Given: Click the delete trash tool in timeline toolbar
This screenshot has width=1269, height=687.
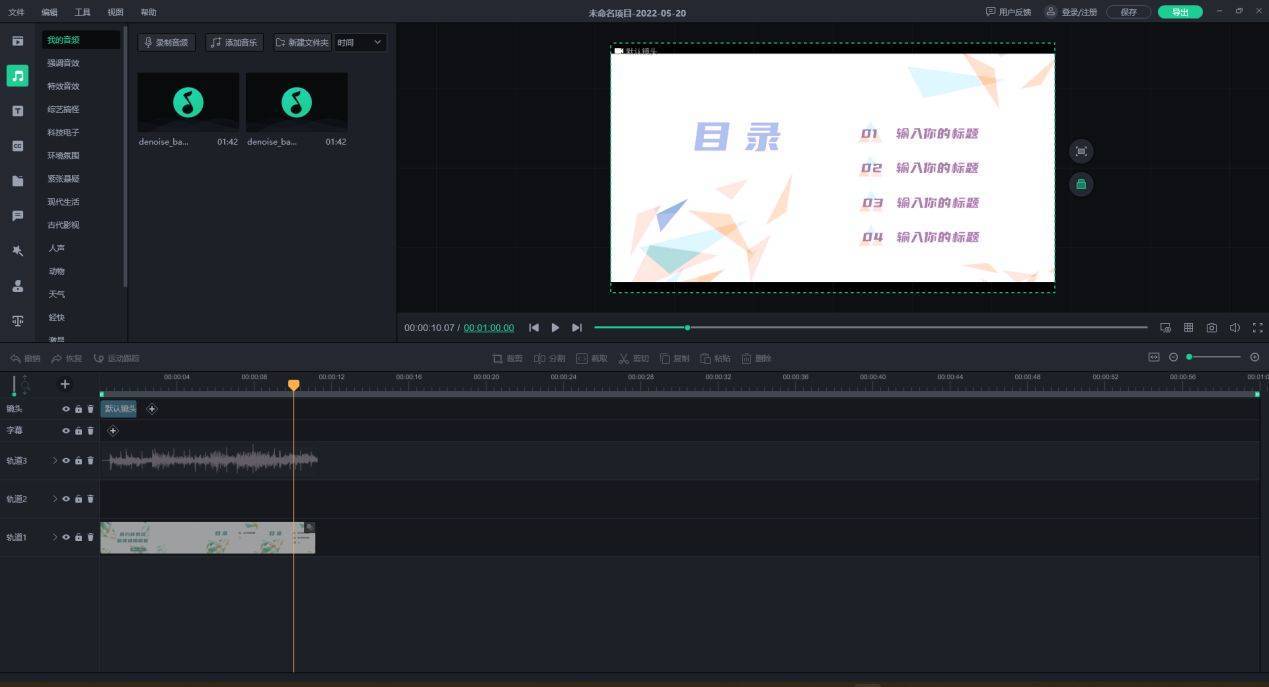Looking at the screenshot, I should tap(756, 358).
